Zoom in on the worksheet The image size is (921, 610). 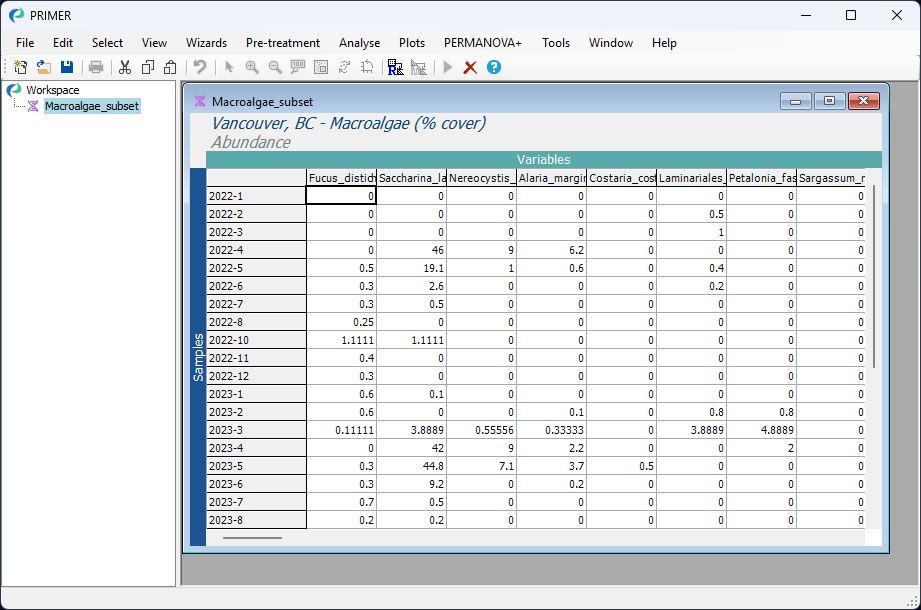253,67
